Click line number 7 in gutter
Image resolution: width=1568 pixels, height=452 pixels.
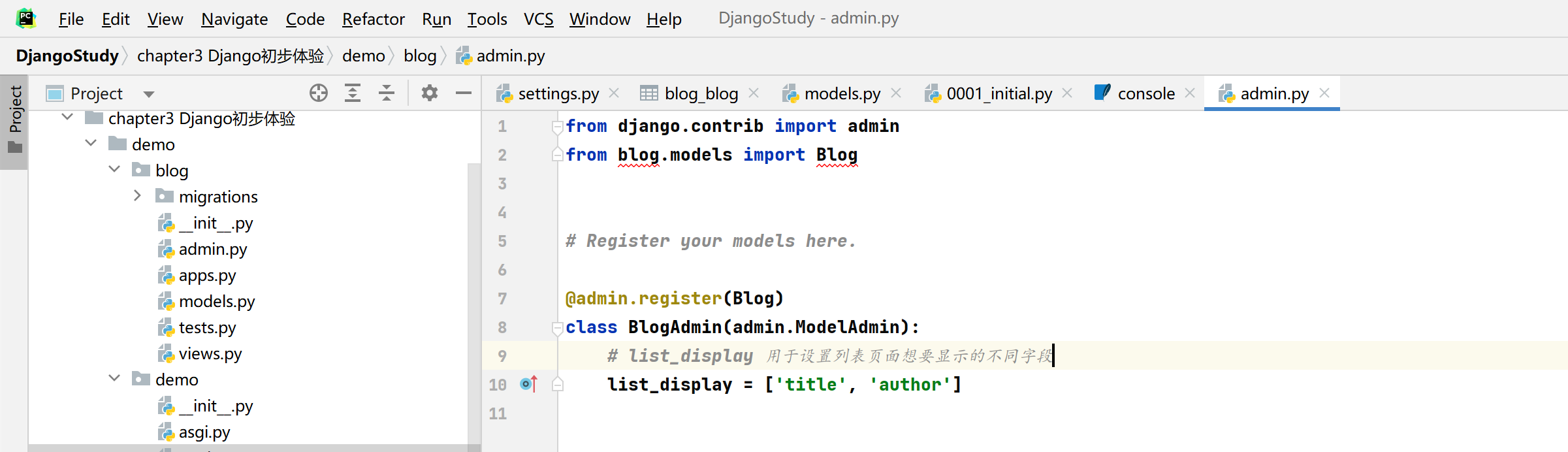(x=502, y=299)
